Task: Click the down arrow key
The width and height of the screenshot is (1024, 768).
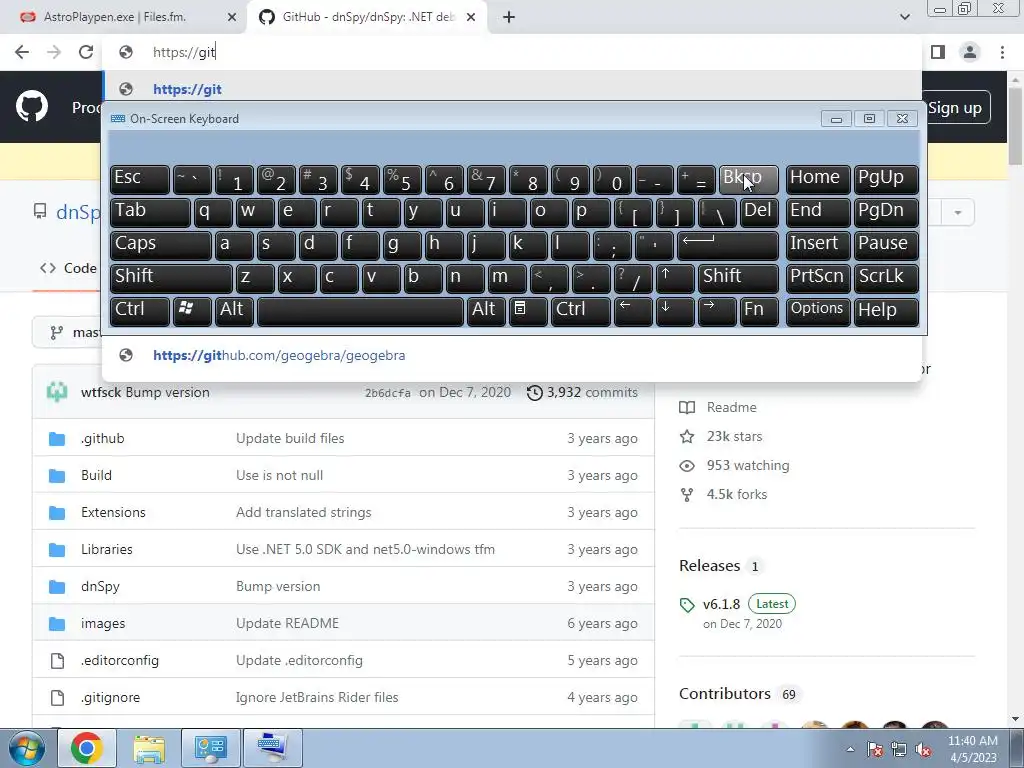Action: click(675, 311)
